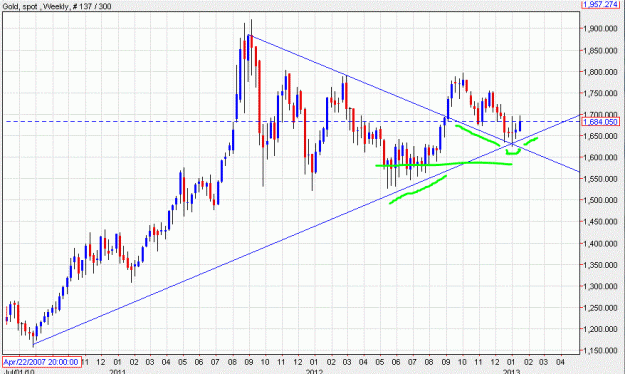Viewport: 625px width, 374px height.
Task: Click the chart title "Gold, spot , Weekly, # 137 / 300"
Action: (x=57, y=6)
